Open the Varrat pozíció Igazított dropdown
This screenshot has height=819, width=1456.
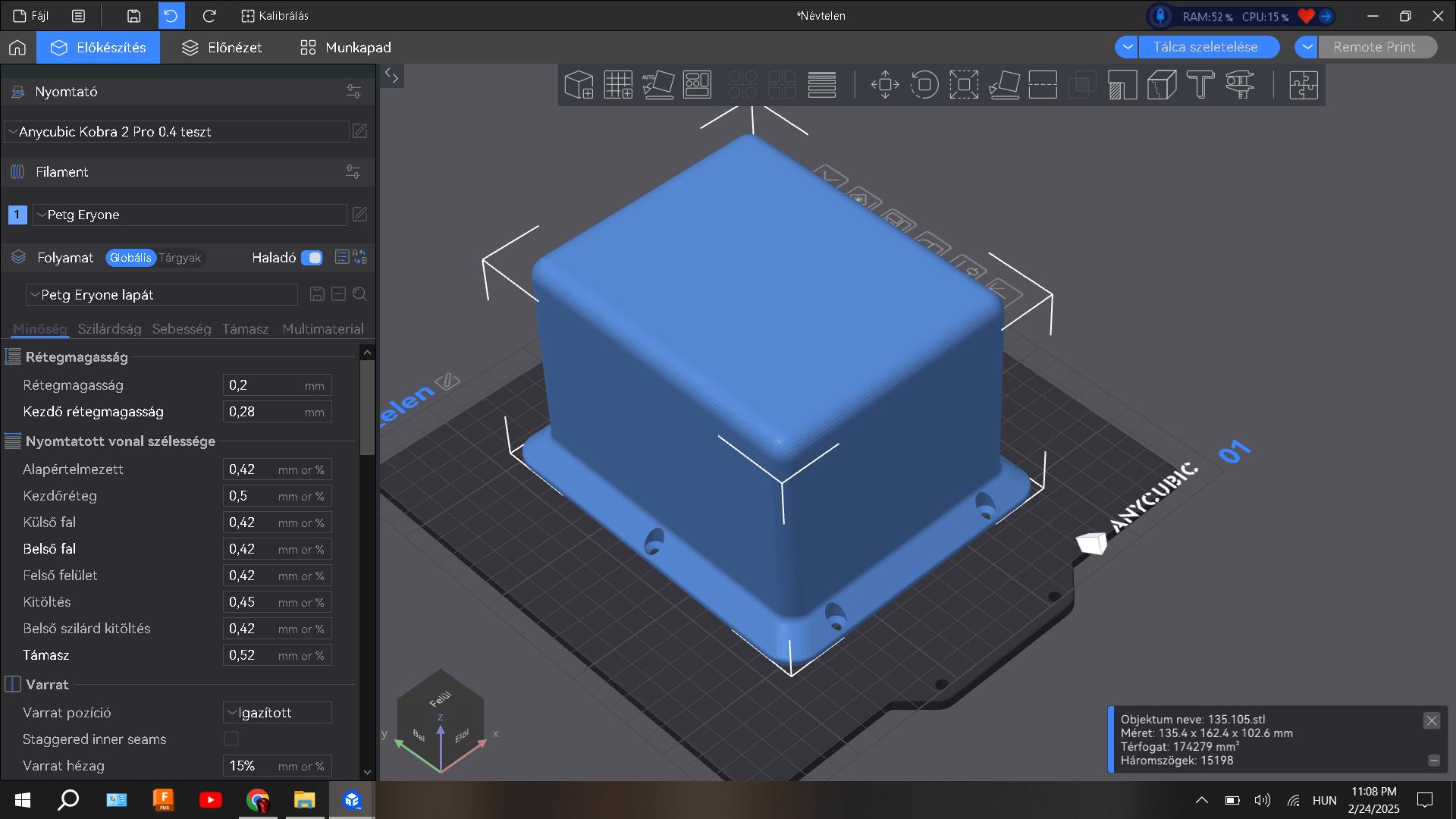(278, 713)
